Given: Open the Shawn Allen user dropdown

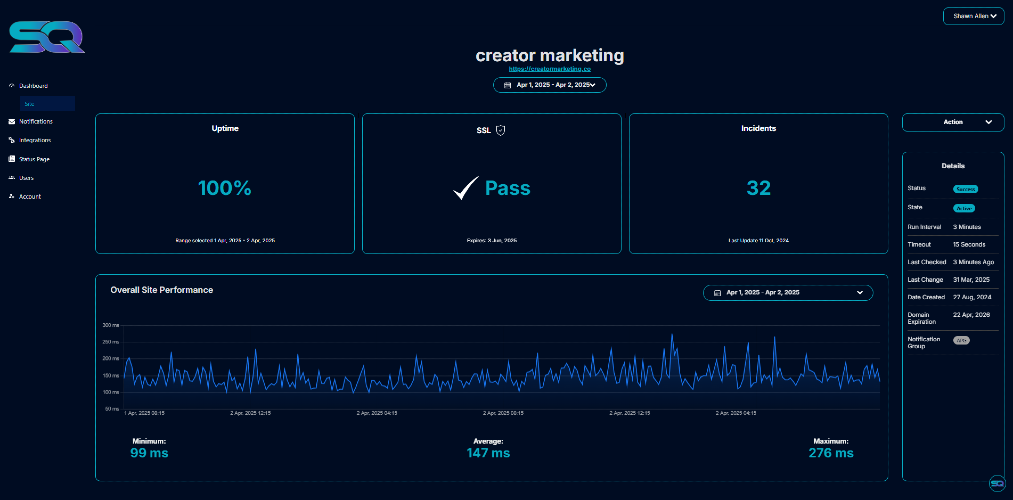Looking at the screenshot, I should tap(974, 16).
